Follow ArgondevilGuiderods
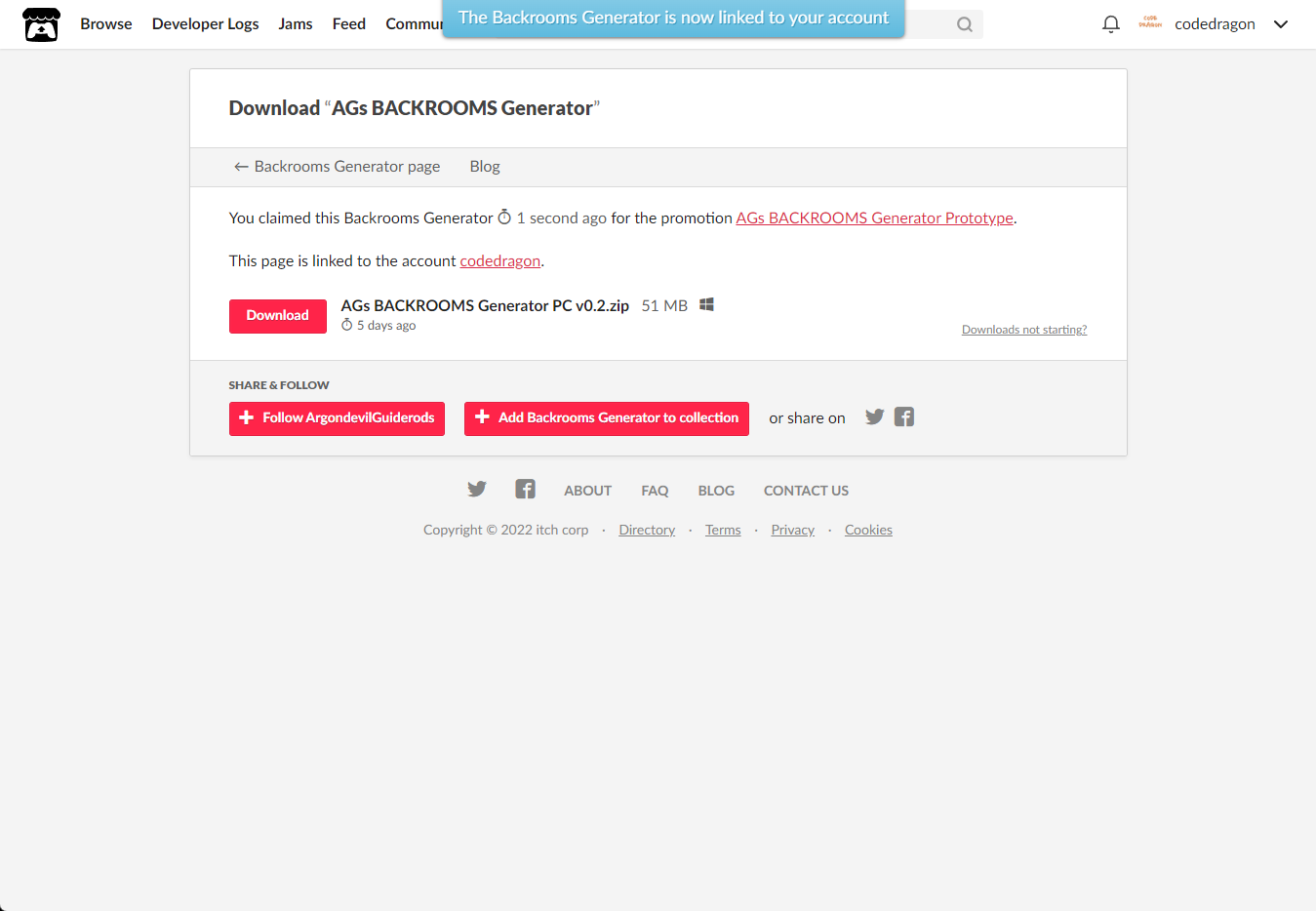The image size is (1316, 911). [337, 418]
